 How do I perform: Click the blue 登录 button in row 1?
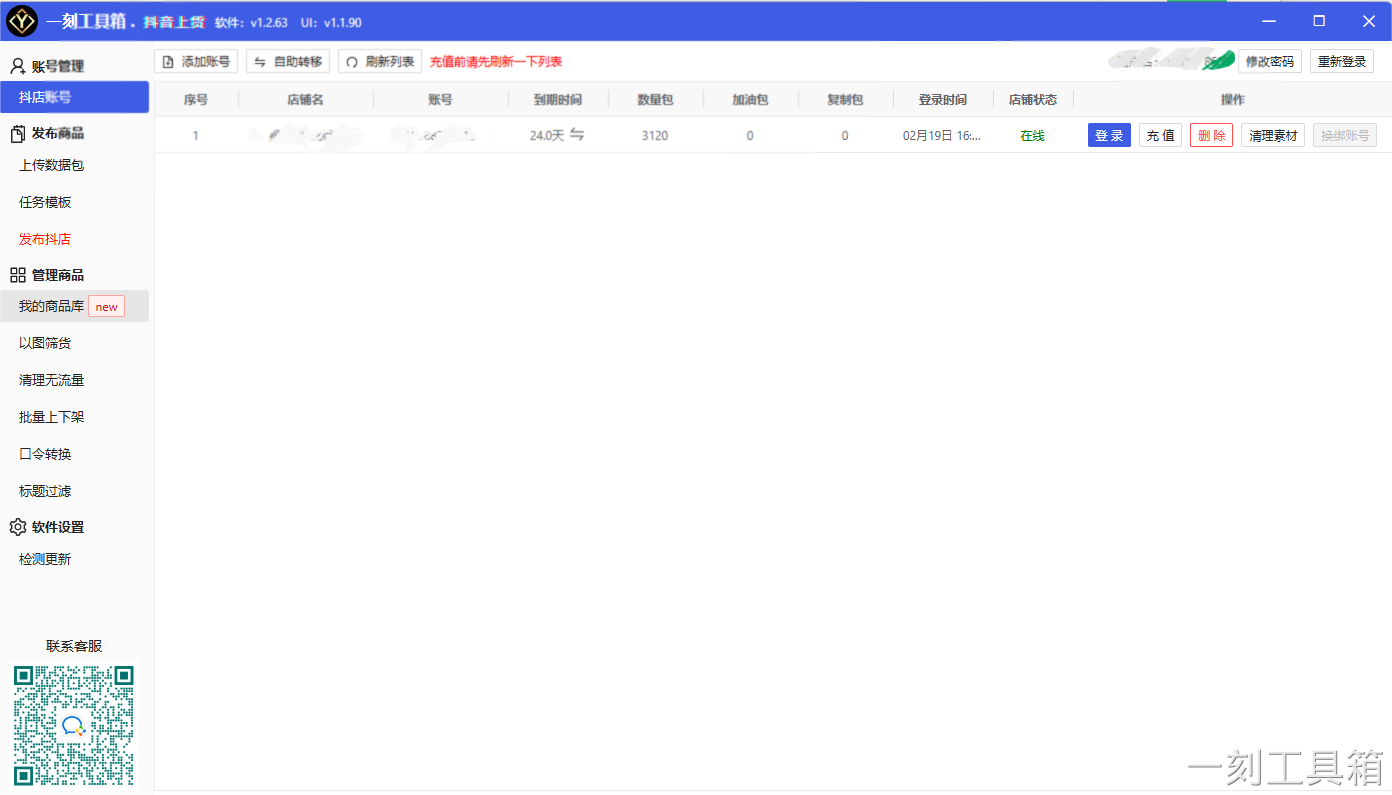tap(1109, 136)
